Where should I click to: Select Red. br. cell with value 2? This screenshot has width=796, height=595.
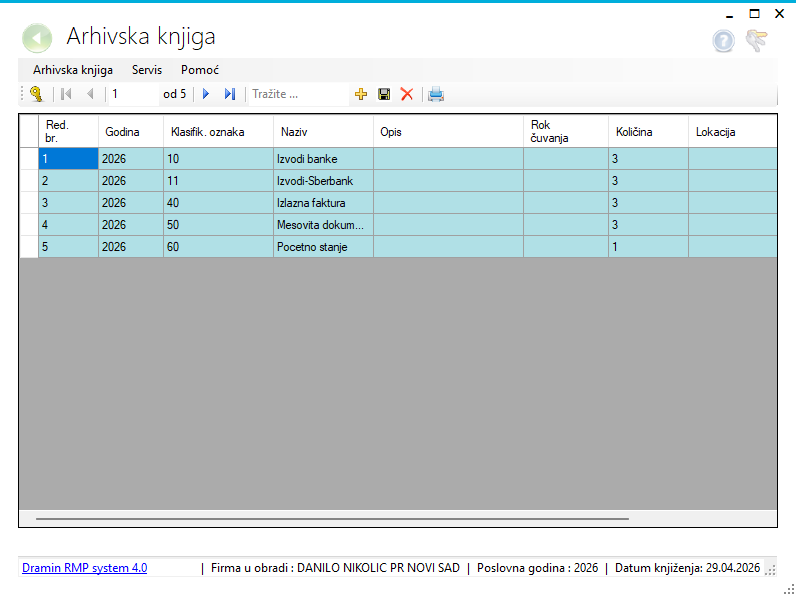coord(69,181)
